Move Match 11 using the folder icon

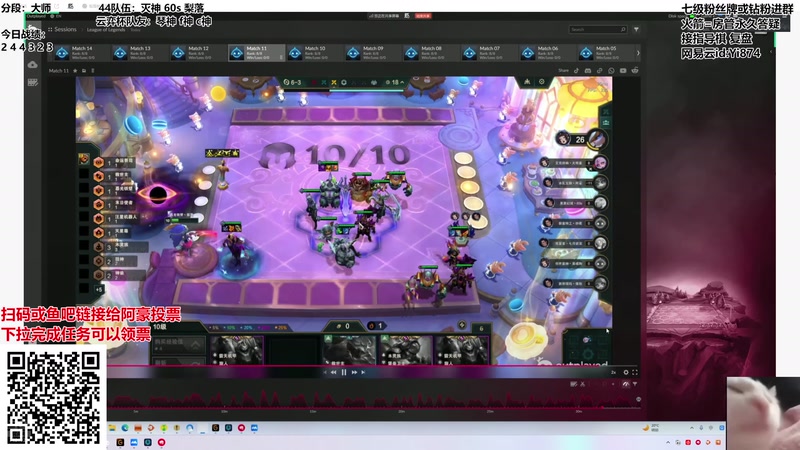[x=84, y=70]
